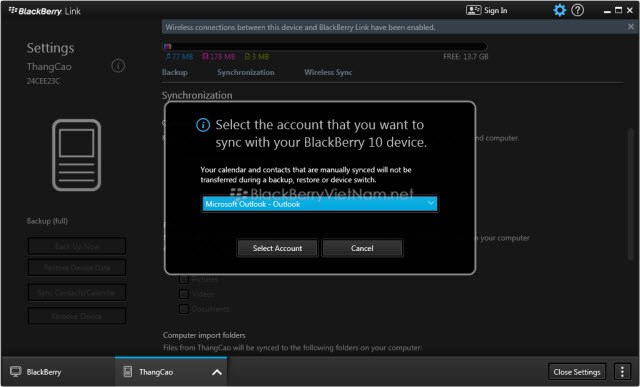This screenshot has width=640, height=387.
Task: Open the blue settings gear icon
Action: point(560,10)
